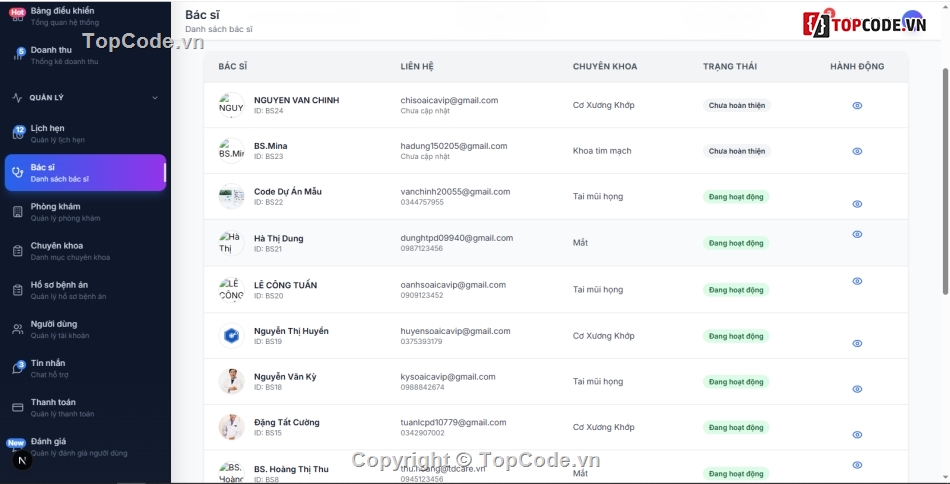Click Nguyễn Văn Kỳ's avatar photo
The height and width of the screenshot is (484, 950).
coord(231,381)
